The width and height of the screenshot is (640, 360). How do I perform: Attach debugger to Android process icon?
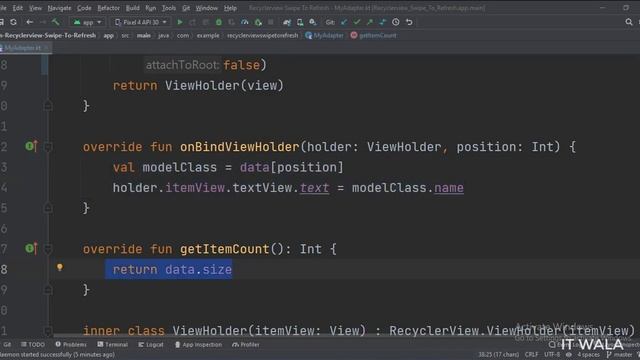click(258, 22)
